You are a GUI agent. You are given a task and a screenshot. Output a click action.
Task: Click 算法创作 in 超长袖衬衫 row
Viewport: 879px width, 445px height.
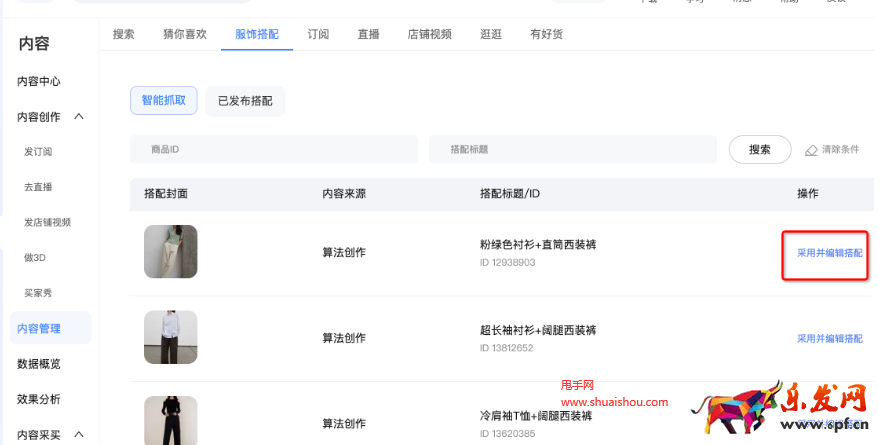click(344, 339)
